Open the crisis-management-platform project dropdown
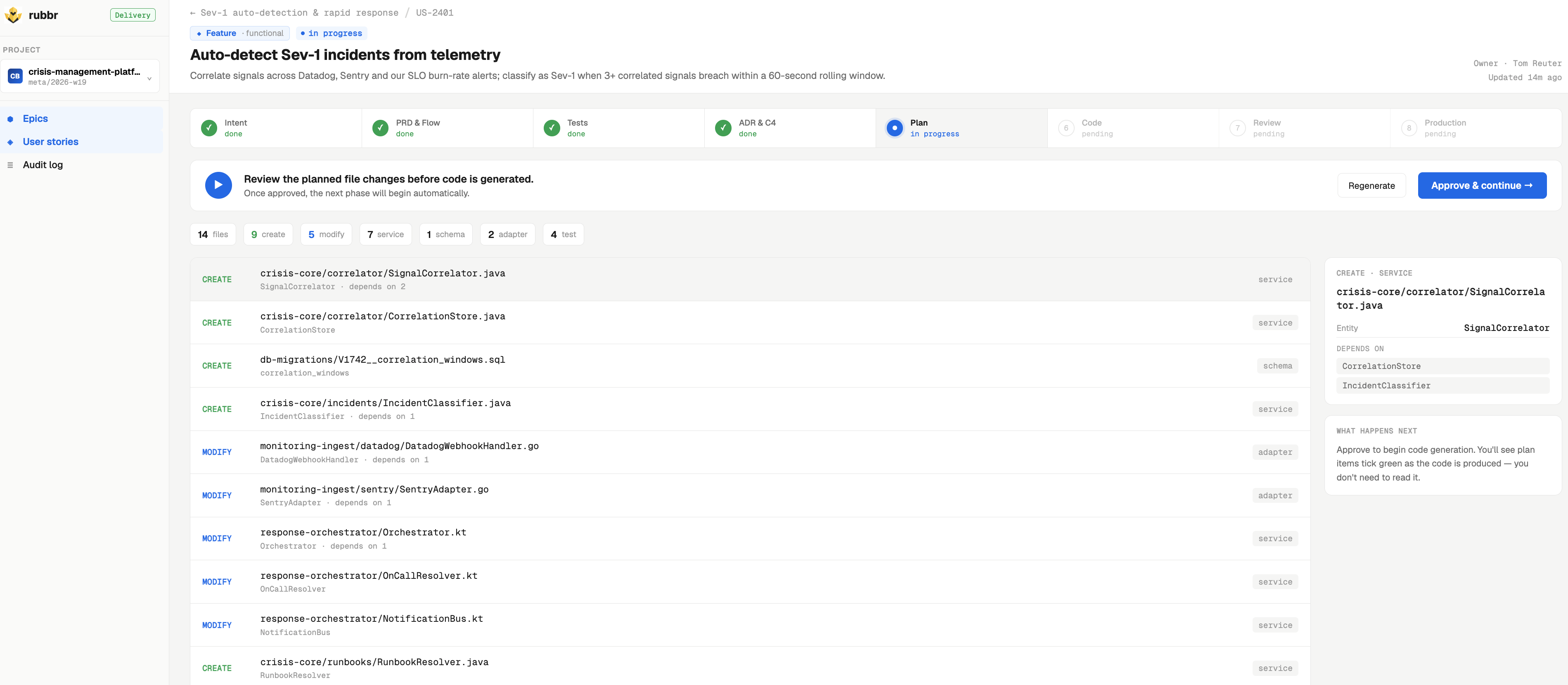This screenshot has height=685, width=1568. [x=80, y=76]
